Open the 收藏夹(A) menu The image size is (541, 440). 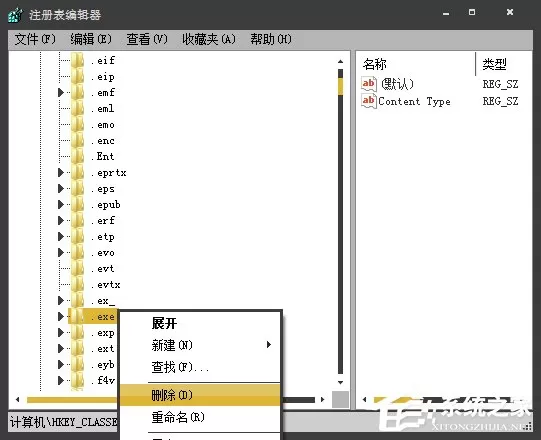pyautogui.click(x=209, y=39)
